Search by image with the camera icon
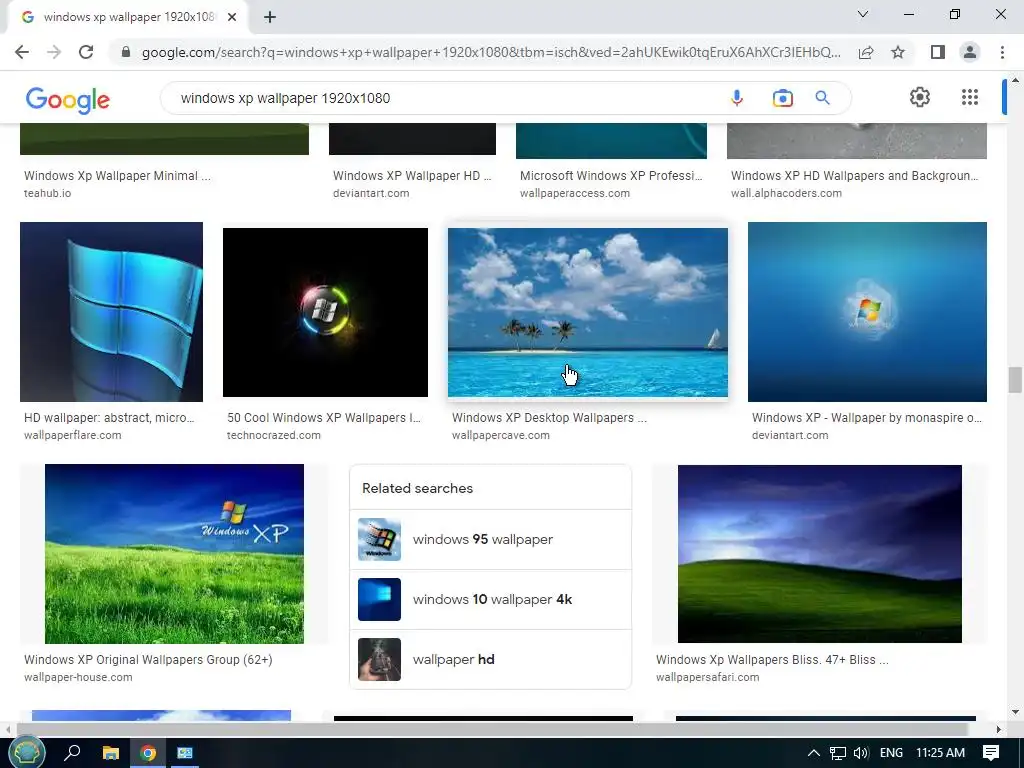The height and width of the screenshot is (768, 1024). [782, 98]
